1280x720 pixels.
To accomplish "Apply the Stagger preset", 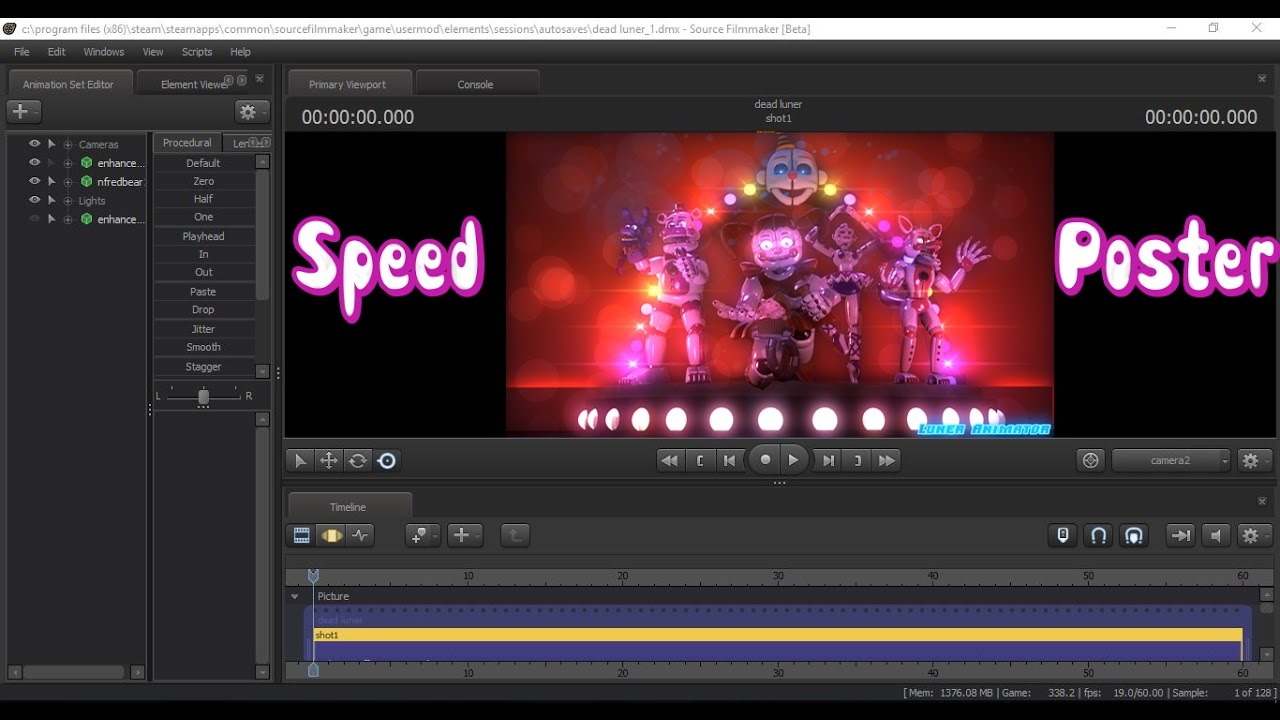I will coord(204,367).
